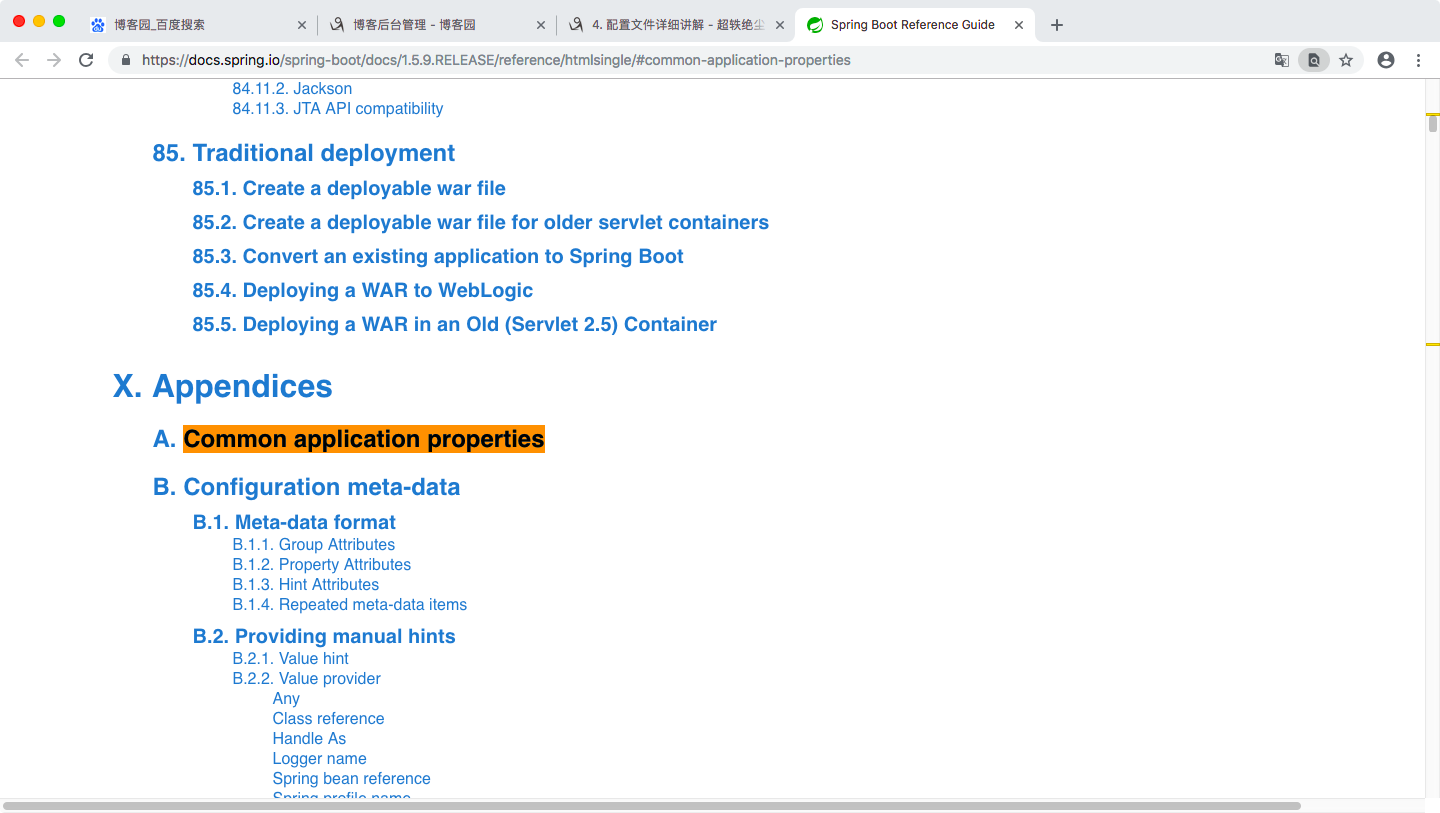
Task: Click the vertical scrollbar thumb
Action: pyautogui.click(x=1433, y=124)
